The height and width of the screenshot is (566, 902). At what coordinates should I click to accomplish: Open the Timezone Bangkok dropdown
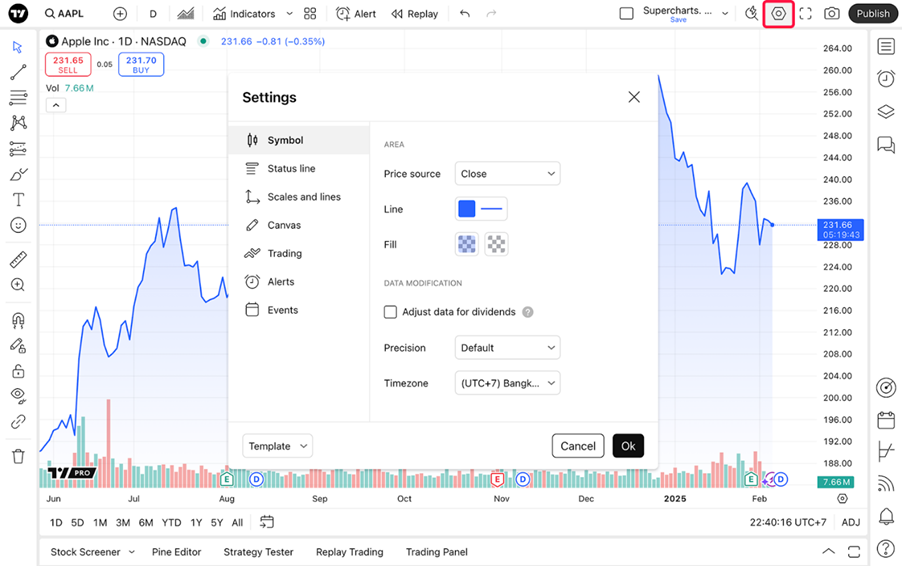pyautogui.click(x=507, y=383)
